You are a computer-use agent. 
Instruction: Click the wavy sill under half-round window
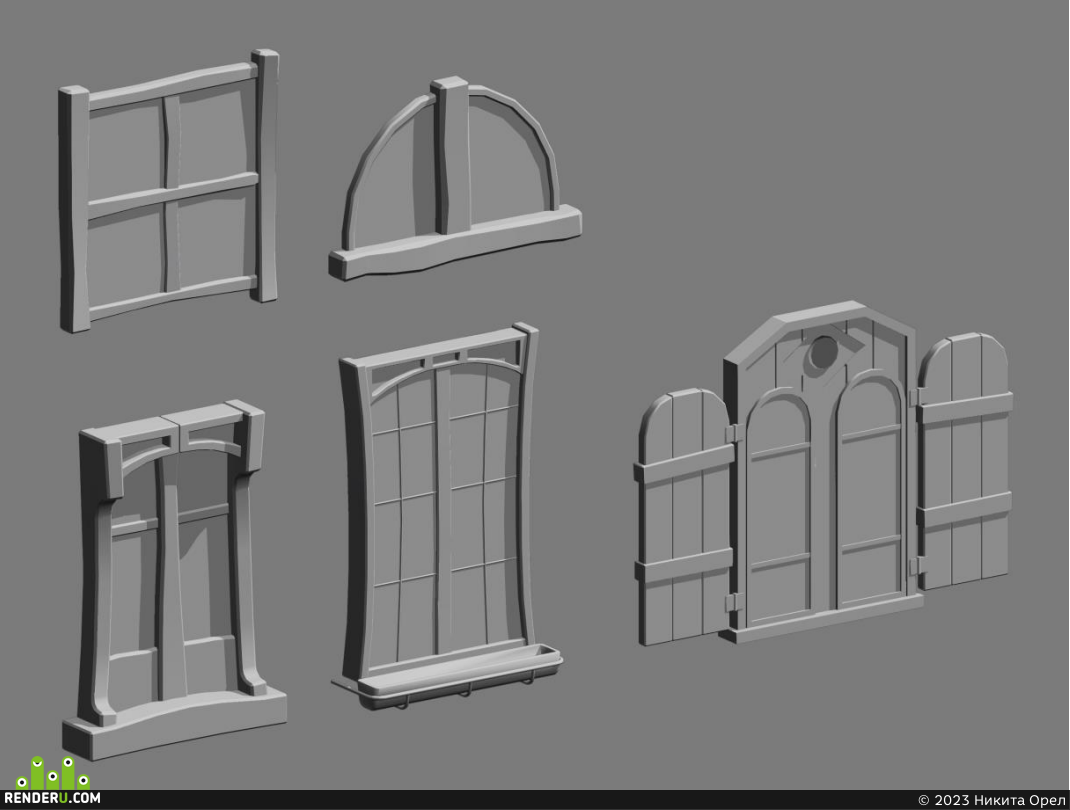click(x=455, y=244)
